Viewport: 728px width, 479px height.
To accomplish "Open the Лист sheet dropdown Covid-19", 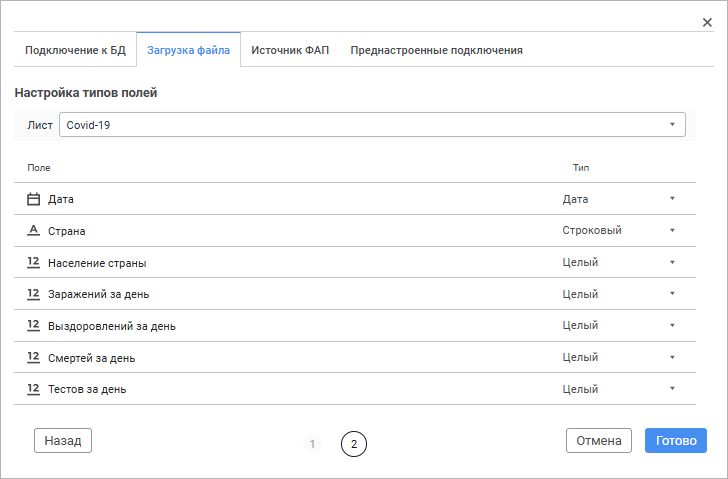I will pos(371,124).
